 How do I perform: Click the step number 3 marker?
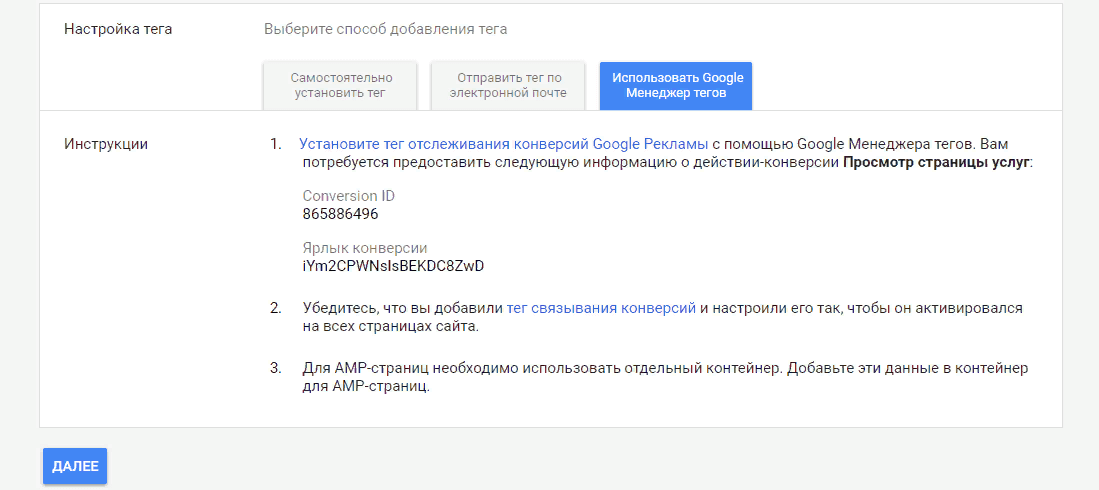[x=276, y=368]
